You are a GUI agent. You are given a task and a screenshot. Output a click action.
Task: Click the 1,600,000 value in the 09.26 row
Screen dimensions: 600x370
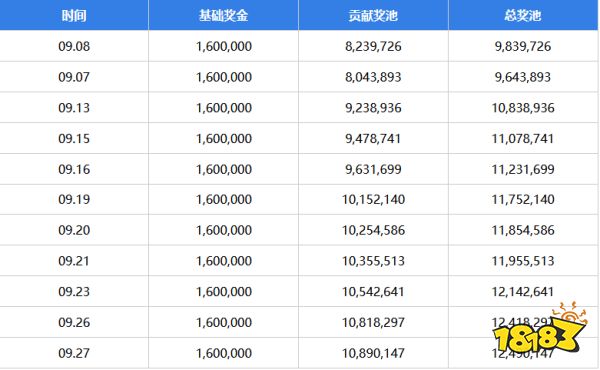tap(224, 322)
